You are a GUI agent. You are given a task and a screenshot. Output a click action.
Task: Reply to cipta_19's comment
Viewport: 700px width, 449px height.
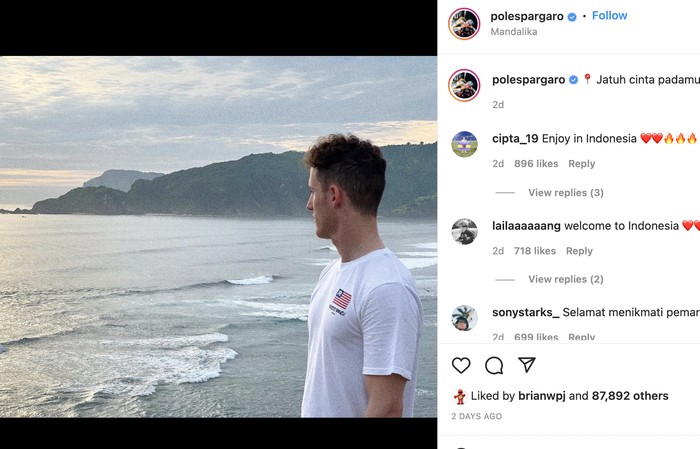click(x=581, y=164)
